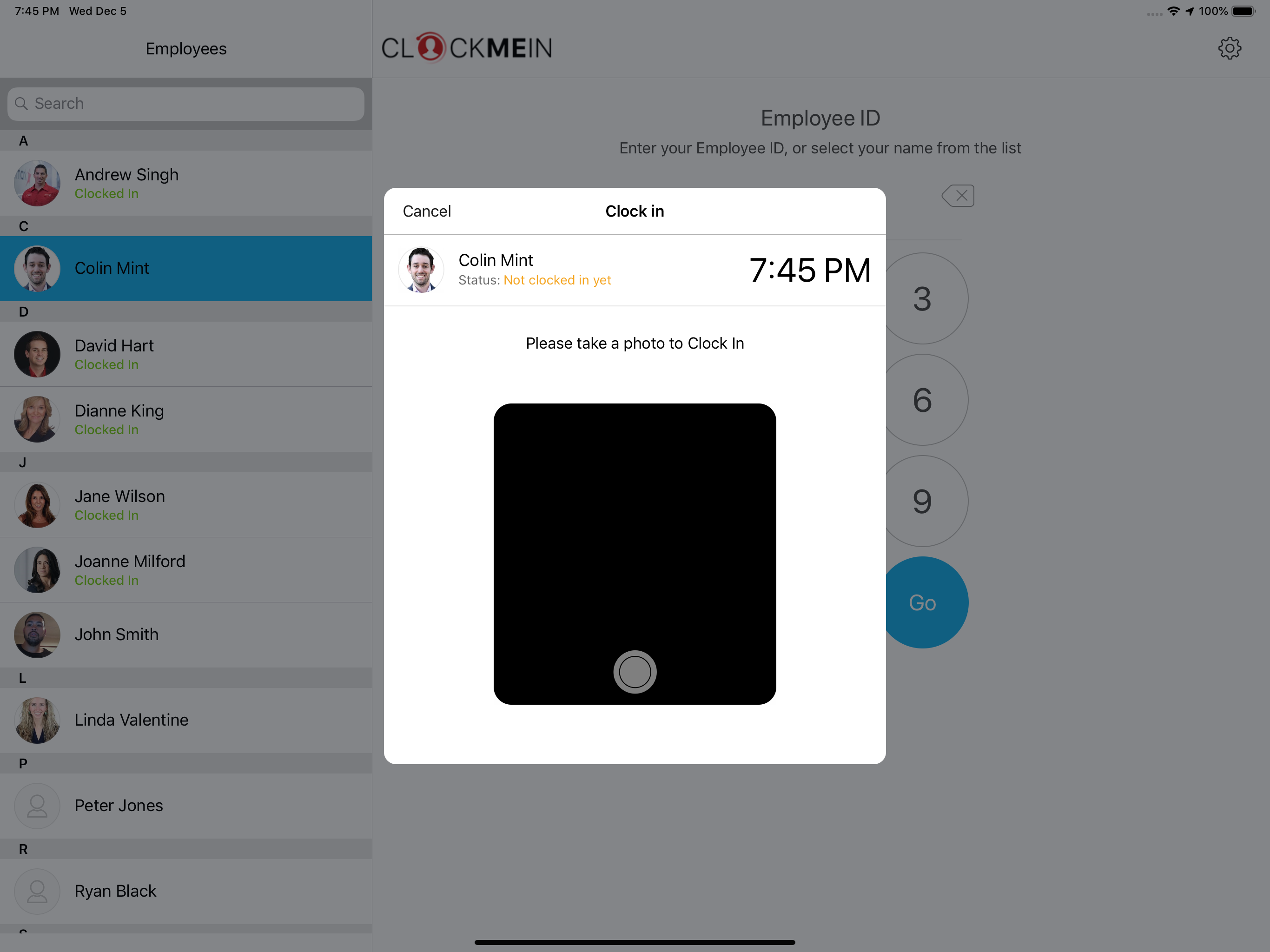Focus the employee Search field

(x=185, y=103)
